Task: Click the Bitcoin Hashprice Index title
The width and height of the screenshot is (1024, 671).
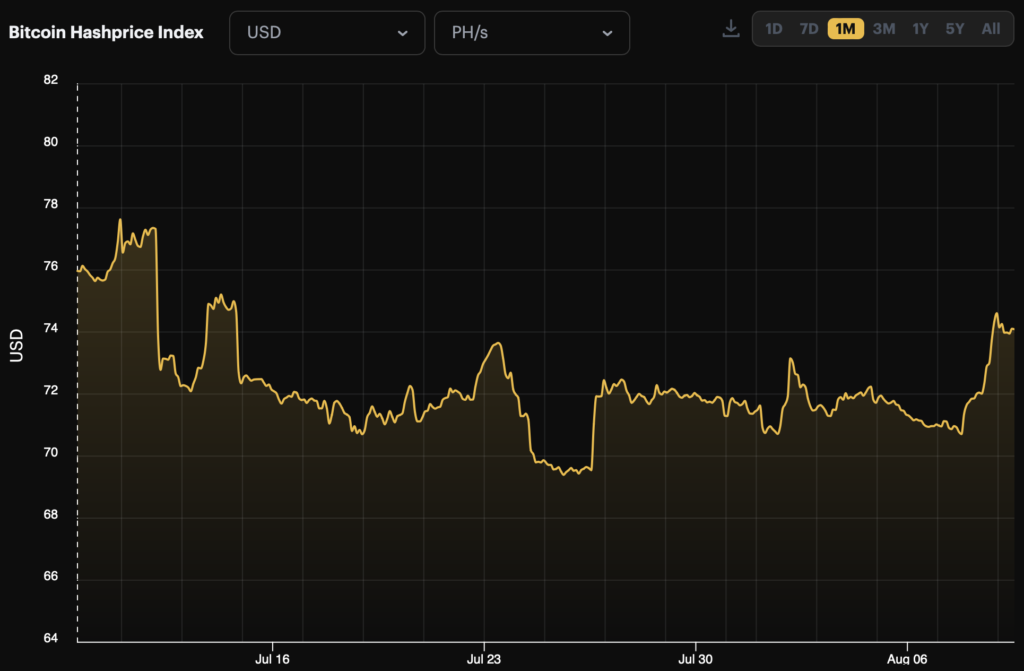Action: (106, 32)
